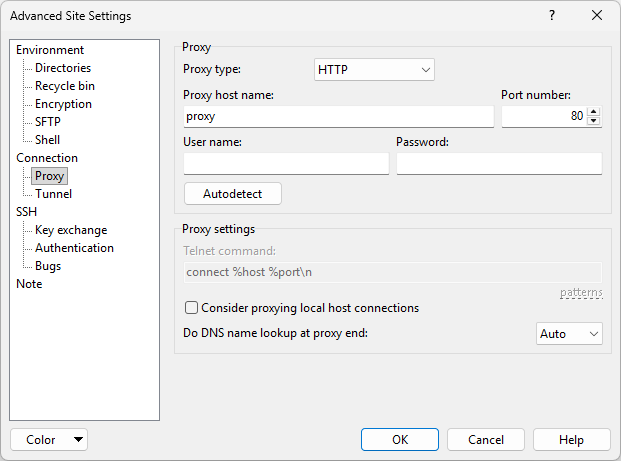Viewport: 621px width, 461px height.
Task: Open Key exchange settings under SSH
Action: click(x=71, y=230)
